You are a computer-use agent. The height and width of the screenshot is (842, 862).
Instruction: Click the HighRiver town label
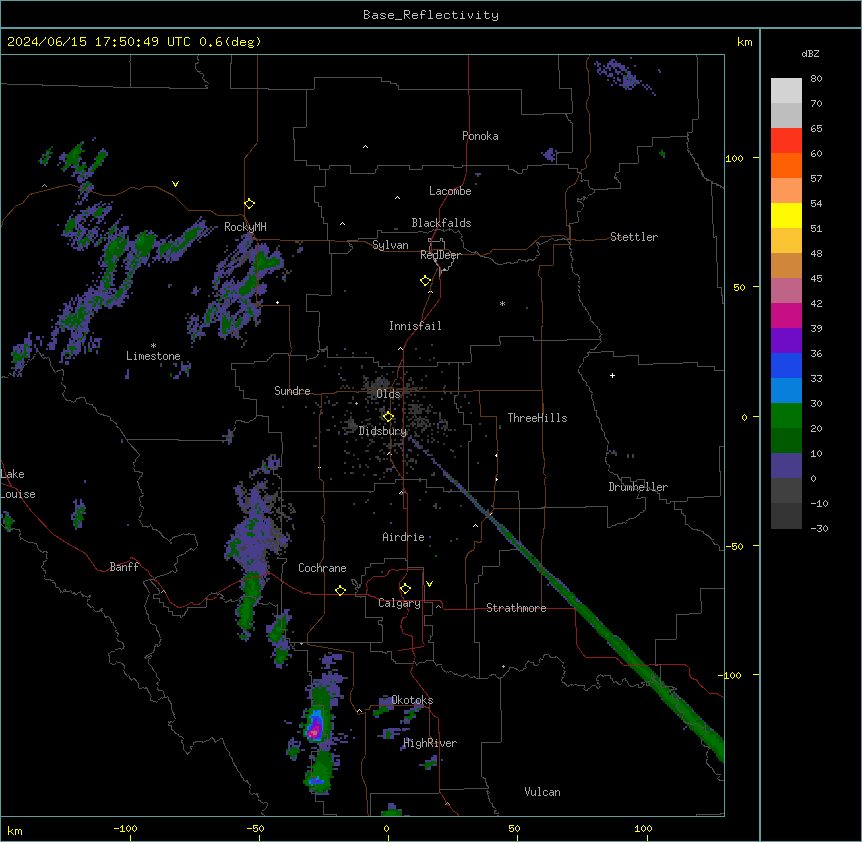click(430, 743)
